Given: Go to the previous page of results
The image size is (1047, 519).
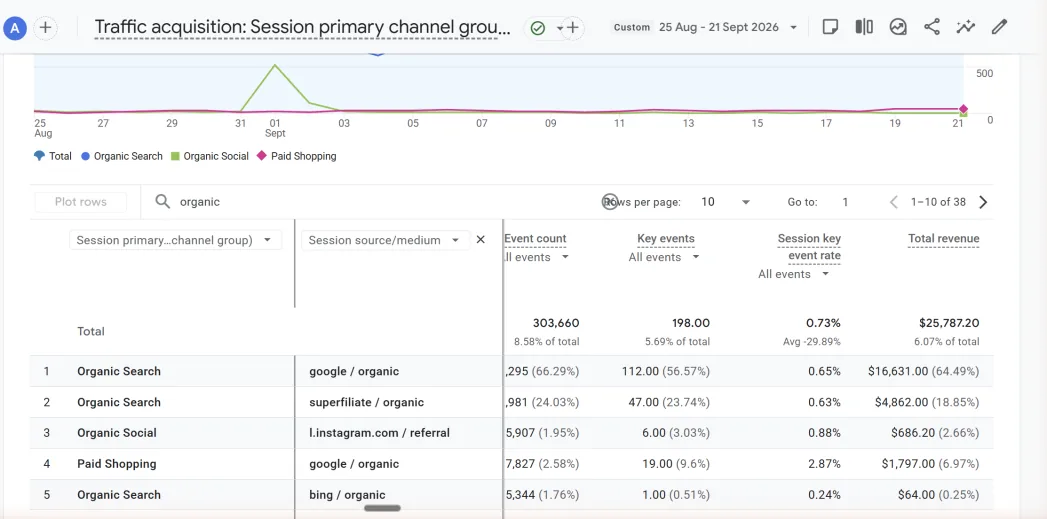Looking at the screenshot, I should [893, 202].
